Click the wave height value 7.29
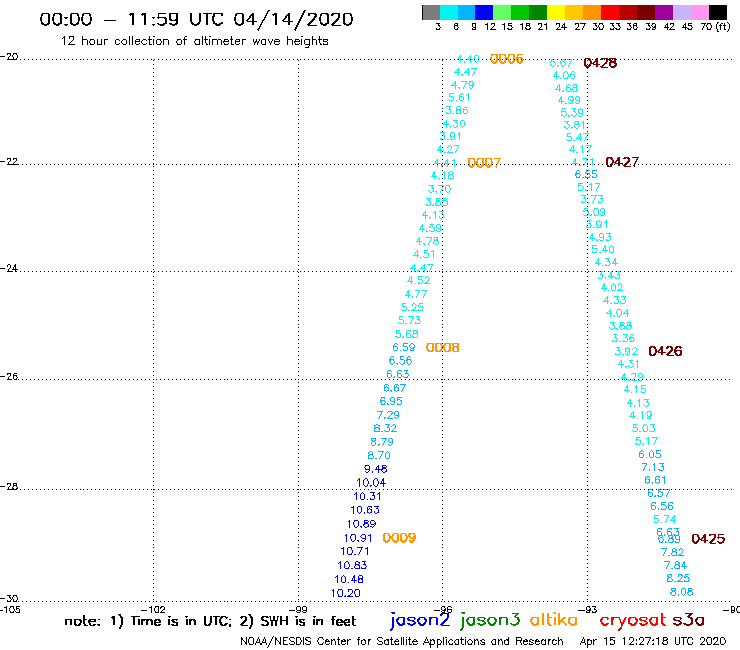This screenshot has width=740, height=650. pyautogui.click(x=388, y=415)
